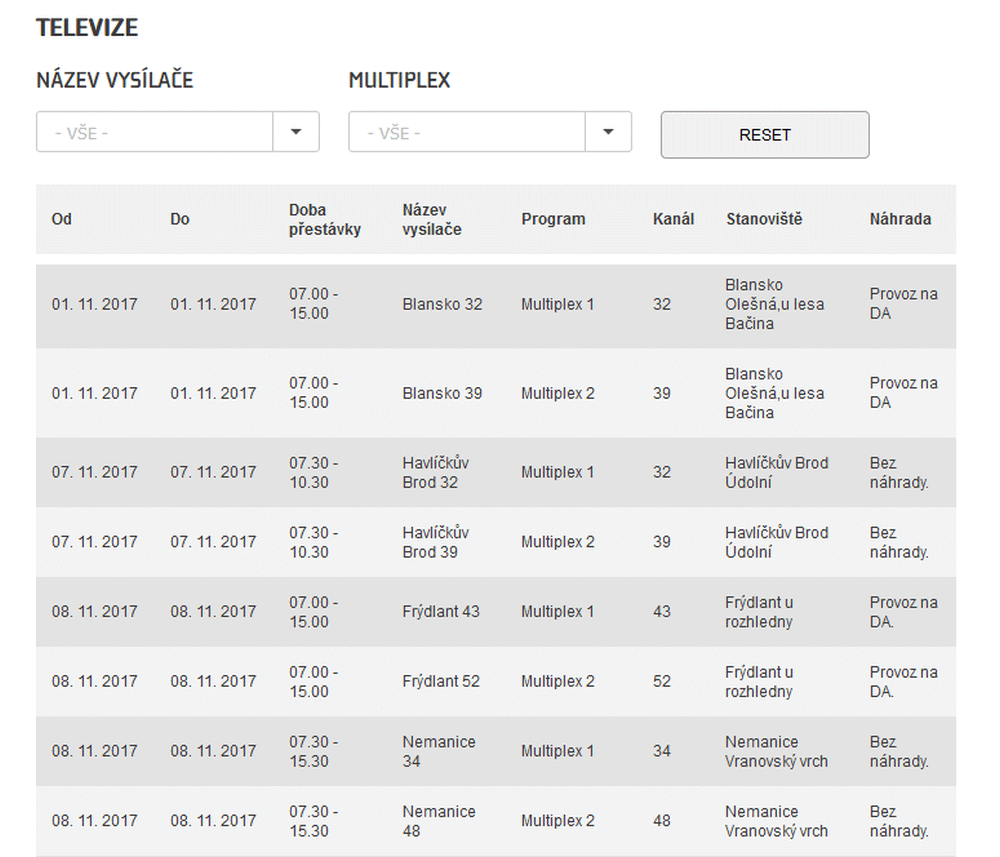Click the Doba přestávky column header
1000x857 pixels.
(325, 220)
